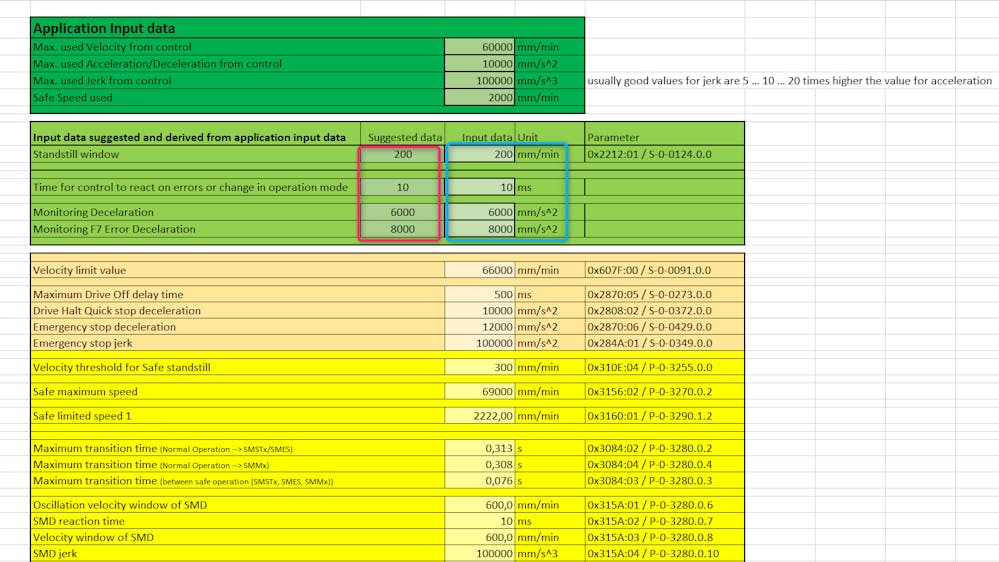
Task: Click parameter 0x284A:01 / S-0-0349.0.0
Action: (649, 343)
